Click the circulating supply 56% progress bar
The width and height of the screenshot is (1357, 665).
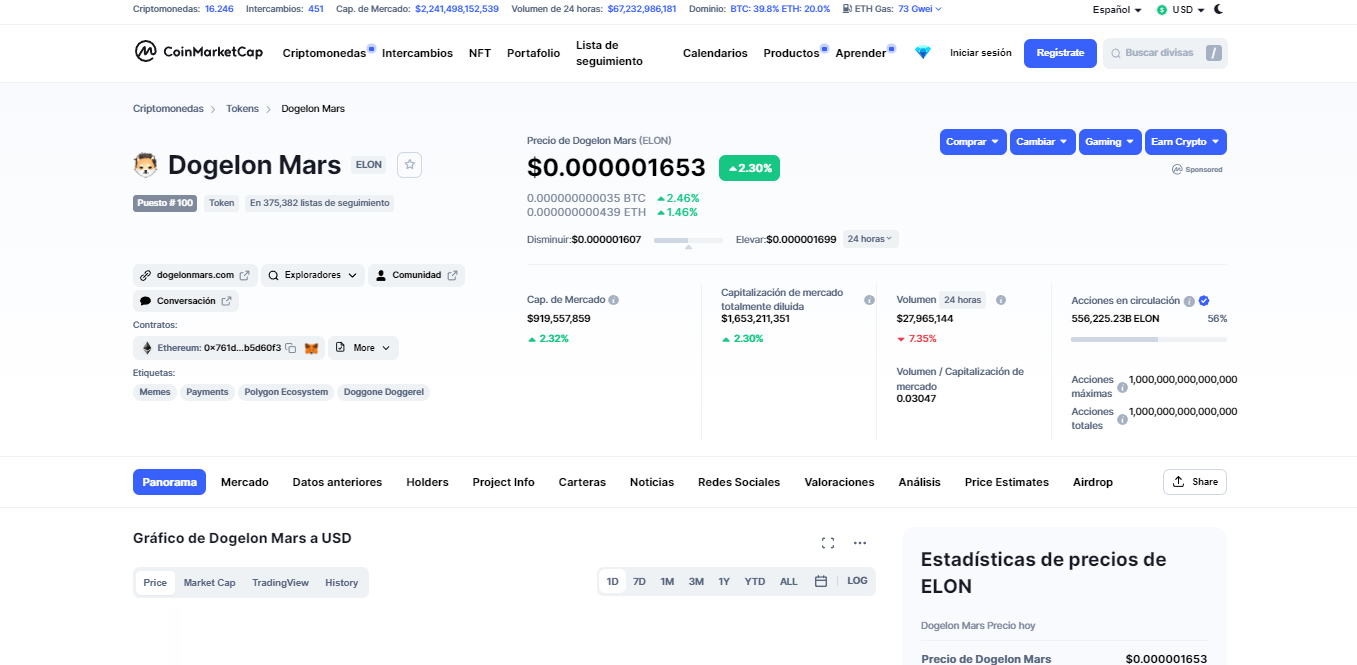click(x=1149, y=340)
